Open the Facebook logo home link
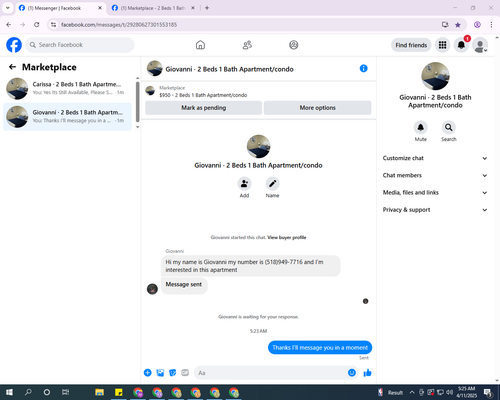The image size is (500, 400). point(14,45)
